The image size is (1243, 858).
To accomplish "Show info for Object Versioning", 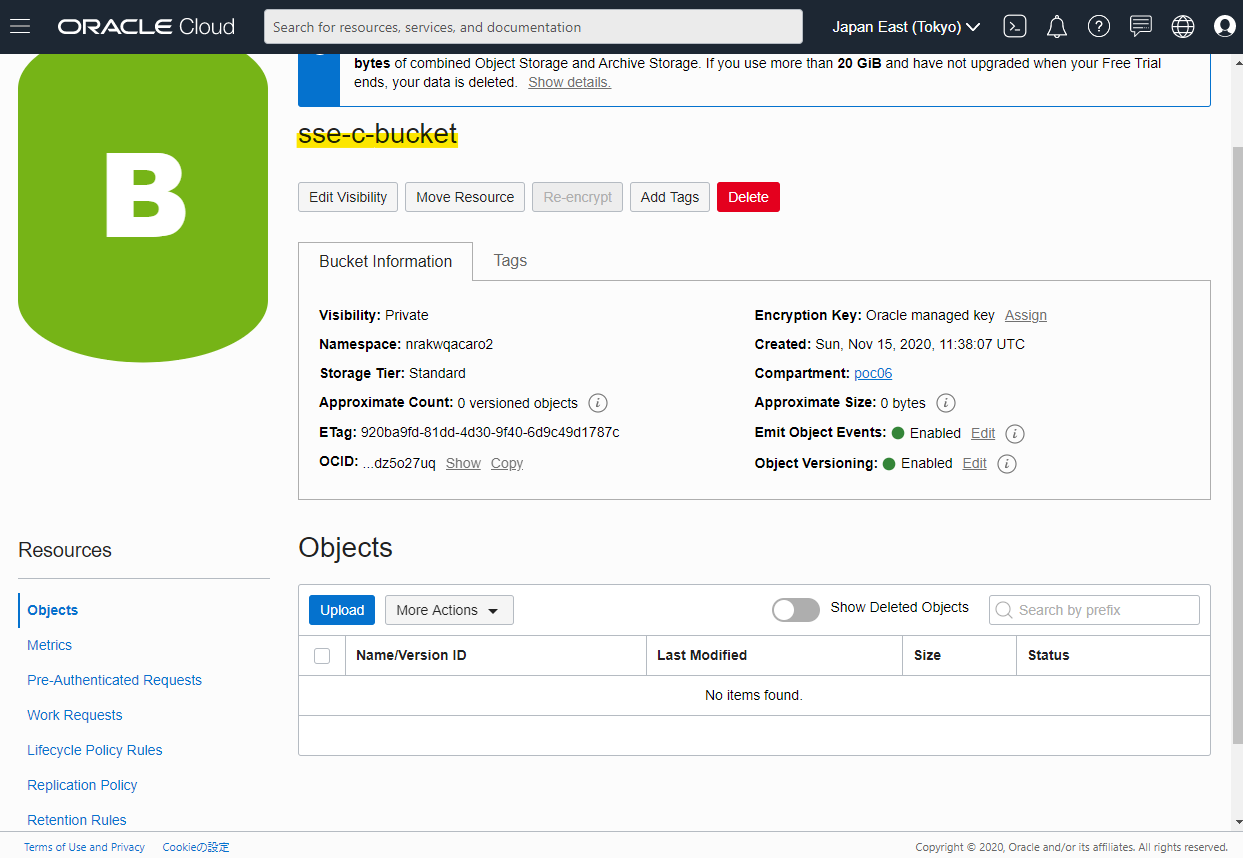I will tap(1007, 464).
